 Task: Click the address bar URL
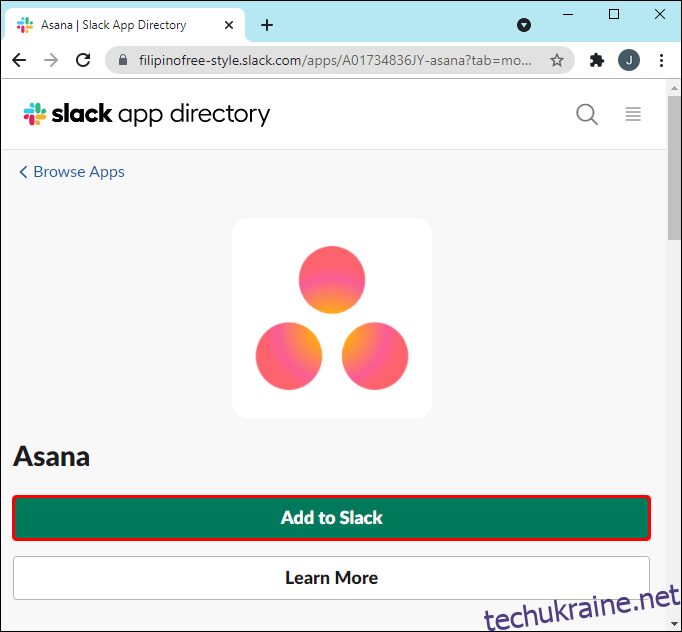point(335,60)
